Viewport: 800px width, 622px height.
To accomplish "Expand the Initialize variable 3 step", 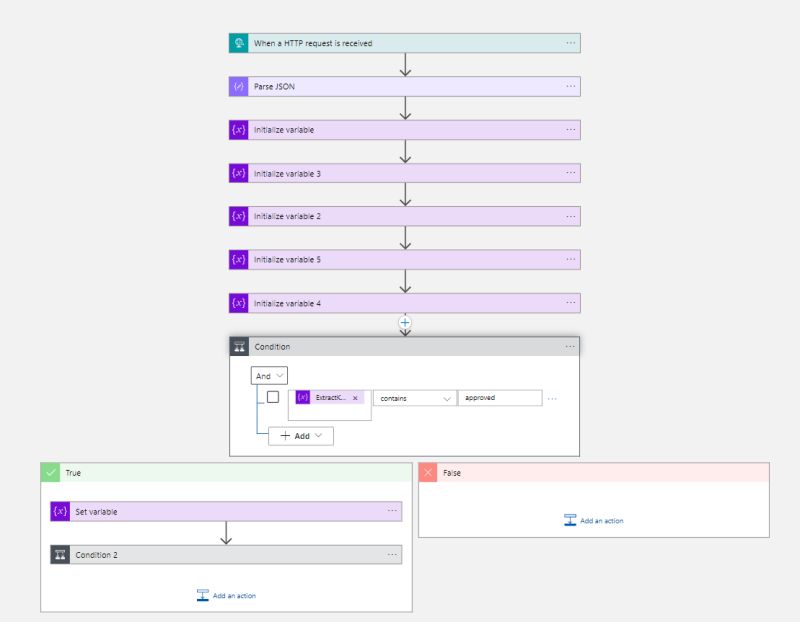I will [x=405, y=173].
